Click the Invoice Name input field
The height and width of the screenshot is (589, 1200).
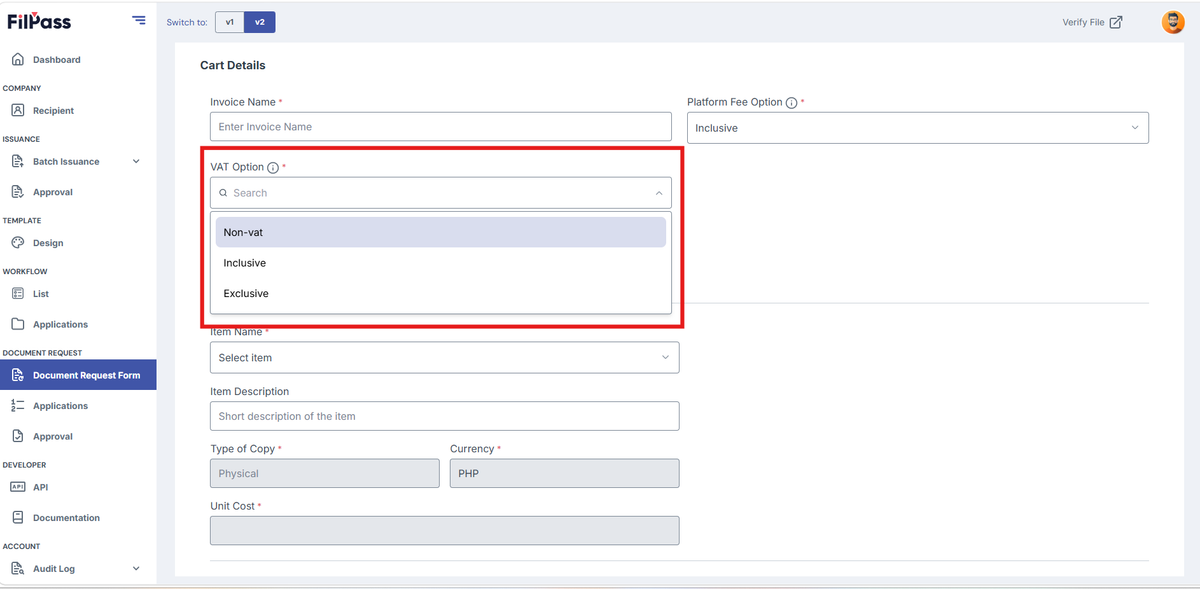point(441,127)
